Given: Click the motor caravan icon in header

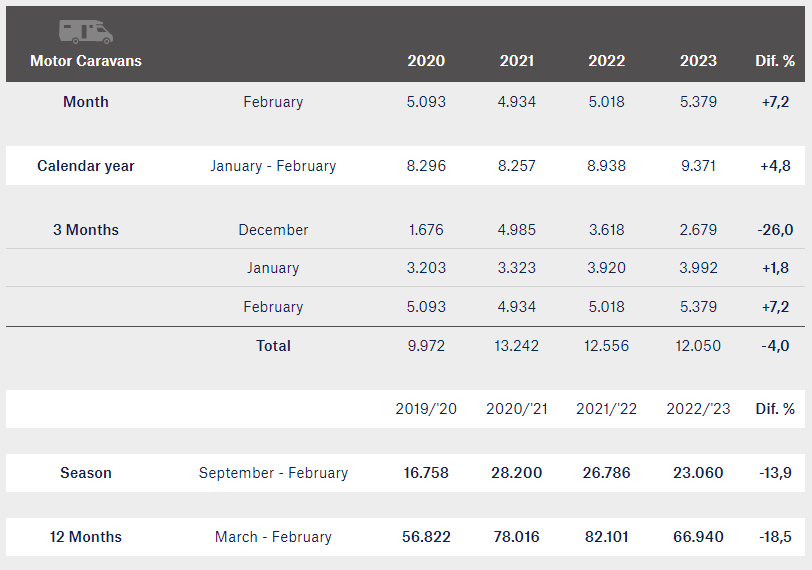Looking at the screenshot, I should [86, 32].
